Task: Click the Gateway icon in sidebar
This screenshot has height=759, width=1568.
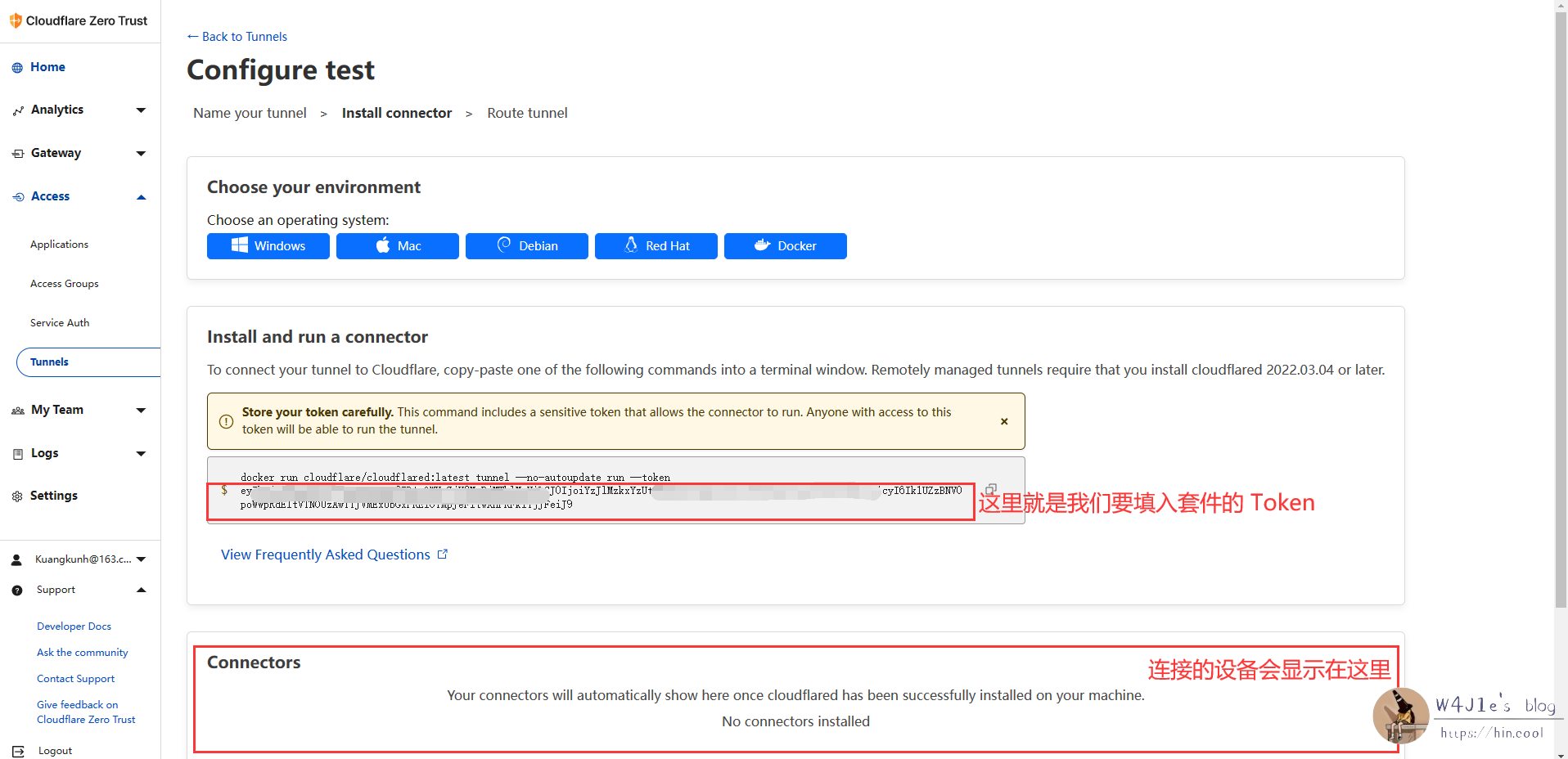Action: 16,153
